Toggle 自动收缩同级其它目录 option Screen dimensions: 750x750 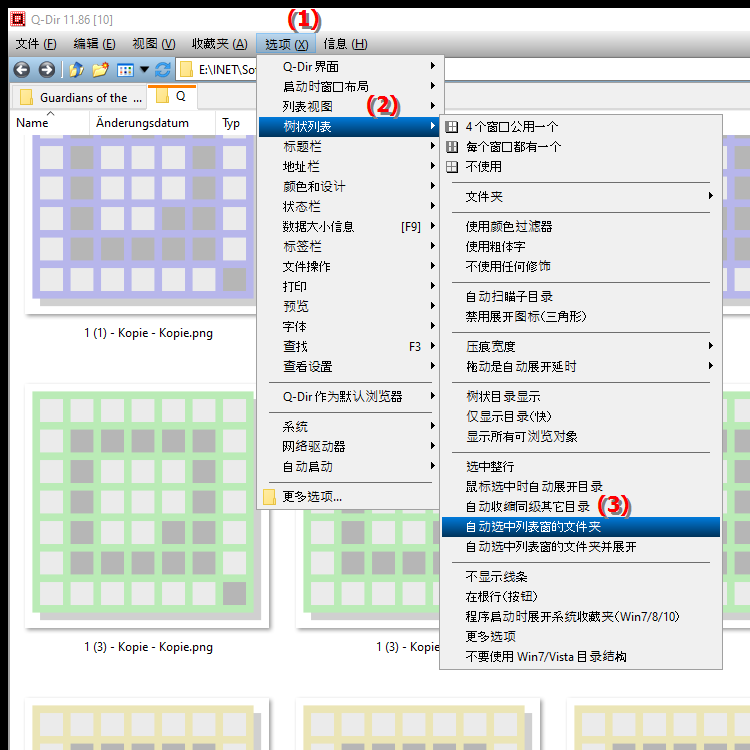[580, 507]
